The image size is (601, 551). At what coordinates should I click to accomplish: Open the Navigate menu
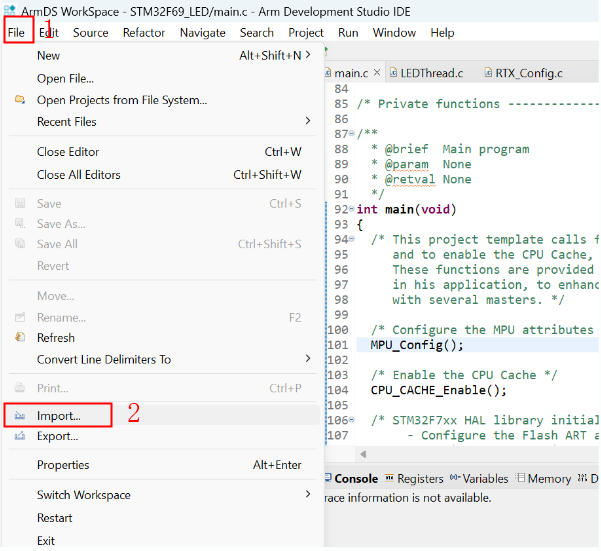[x=202, y=32]
